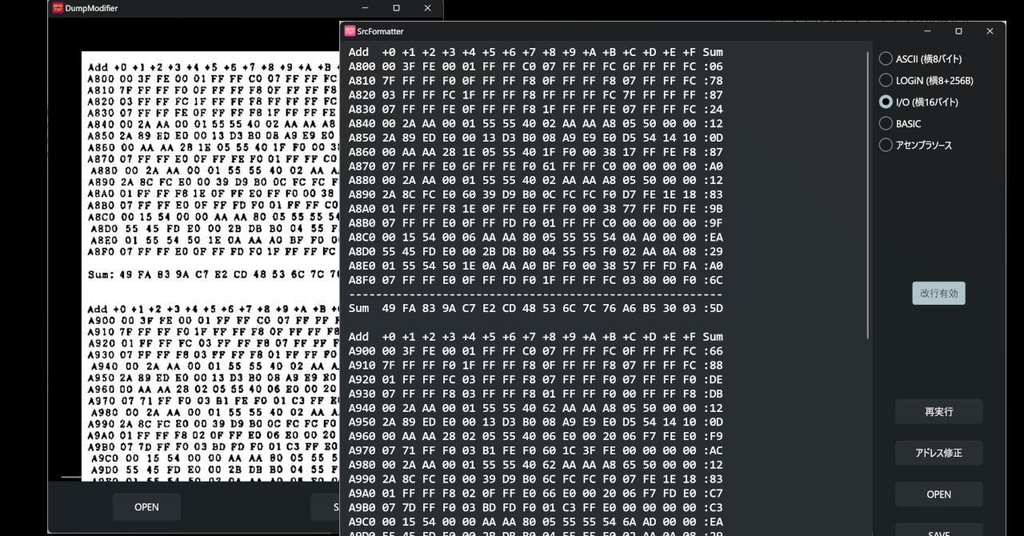Click the A8E0 line in SrcFormatter
1024x536 pixels.
(536, 266)
